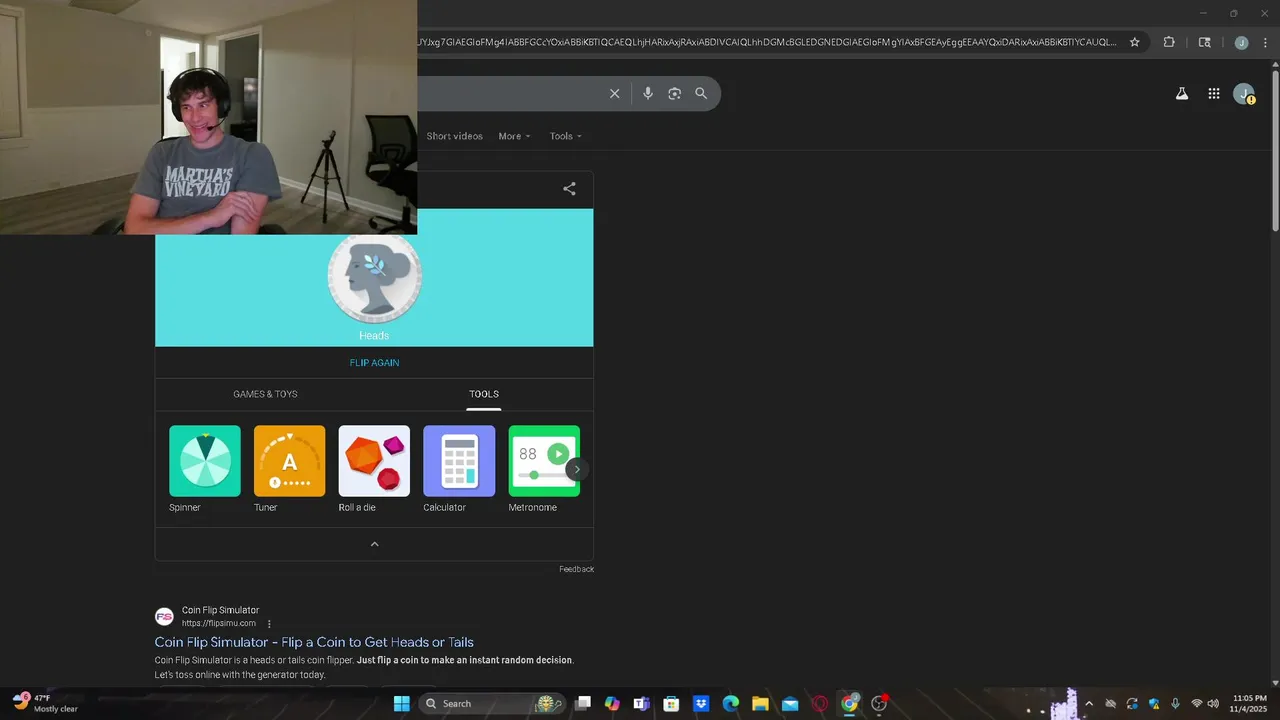This screenshot has height=720, width=1280.
Task: Bookmark this page with the star icon
Action: 1135,42
